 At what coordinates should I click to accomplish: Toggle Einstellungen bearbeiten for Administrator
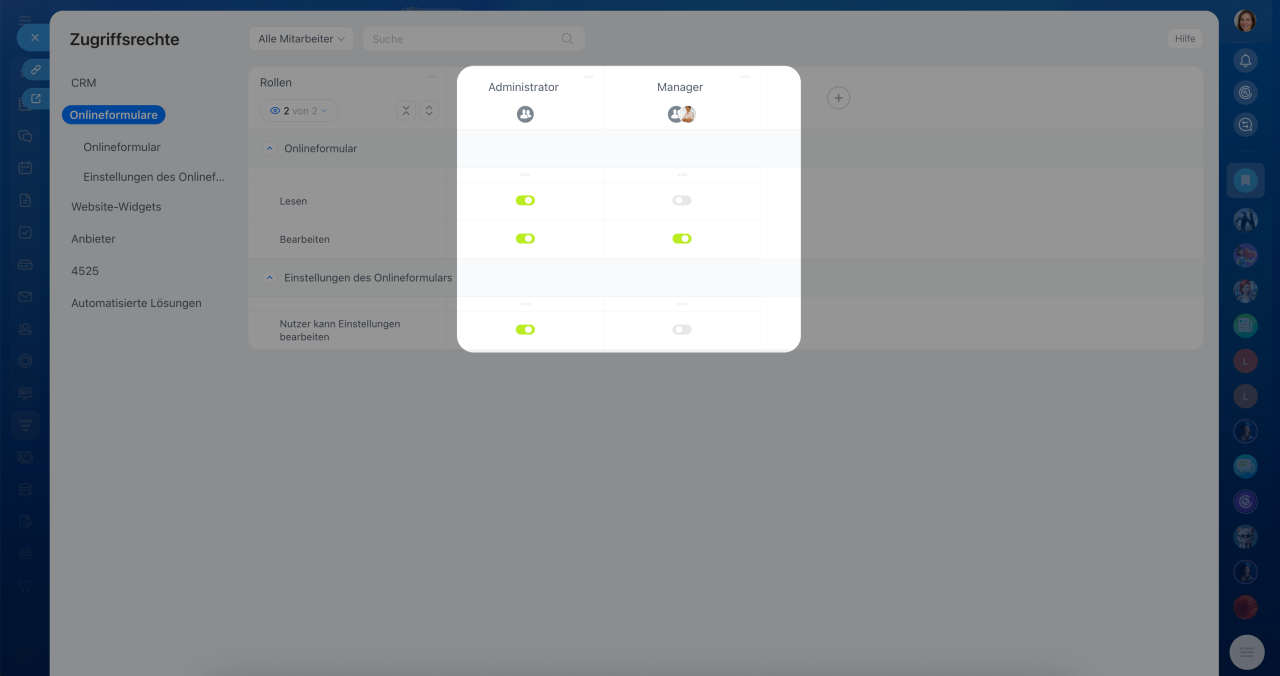[525, 329]
